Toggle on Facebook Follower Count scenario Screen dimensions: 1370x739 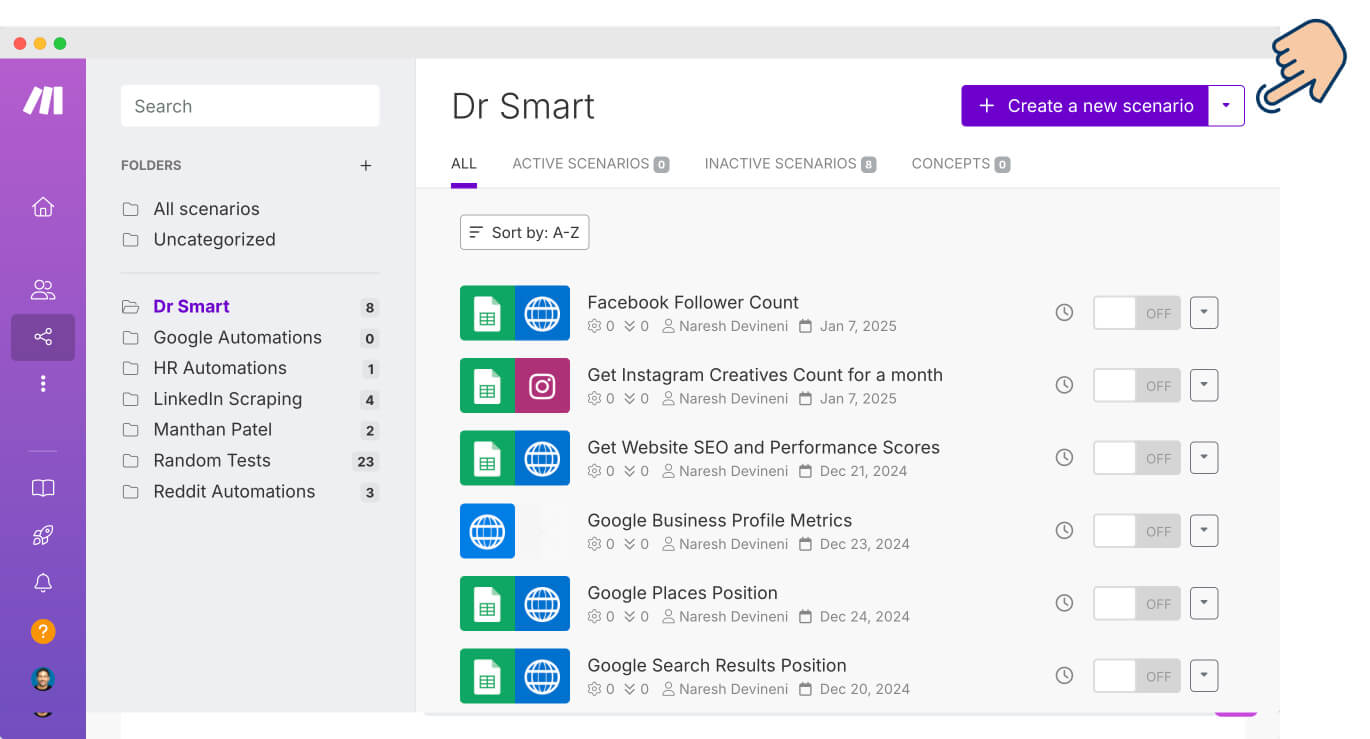[1137, 313]
